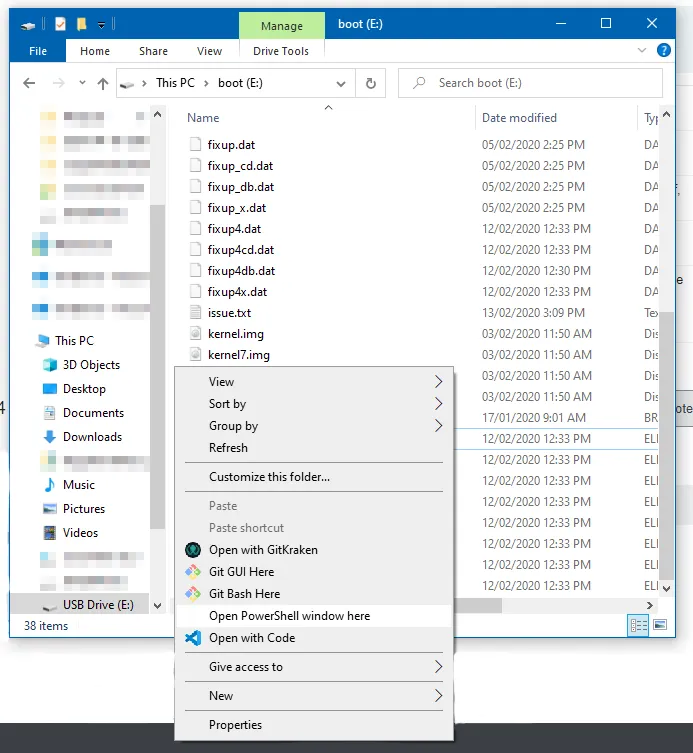
Task: Open the Sort by submenu
Action: pos(314,404)
